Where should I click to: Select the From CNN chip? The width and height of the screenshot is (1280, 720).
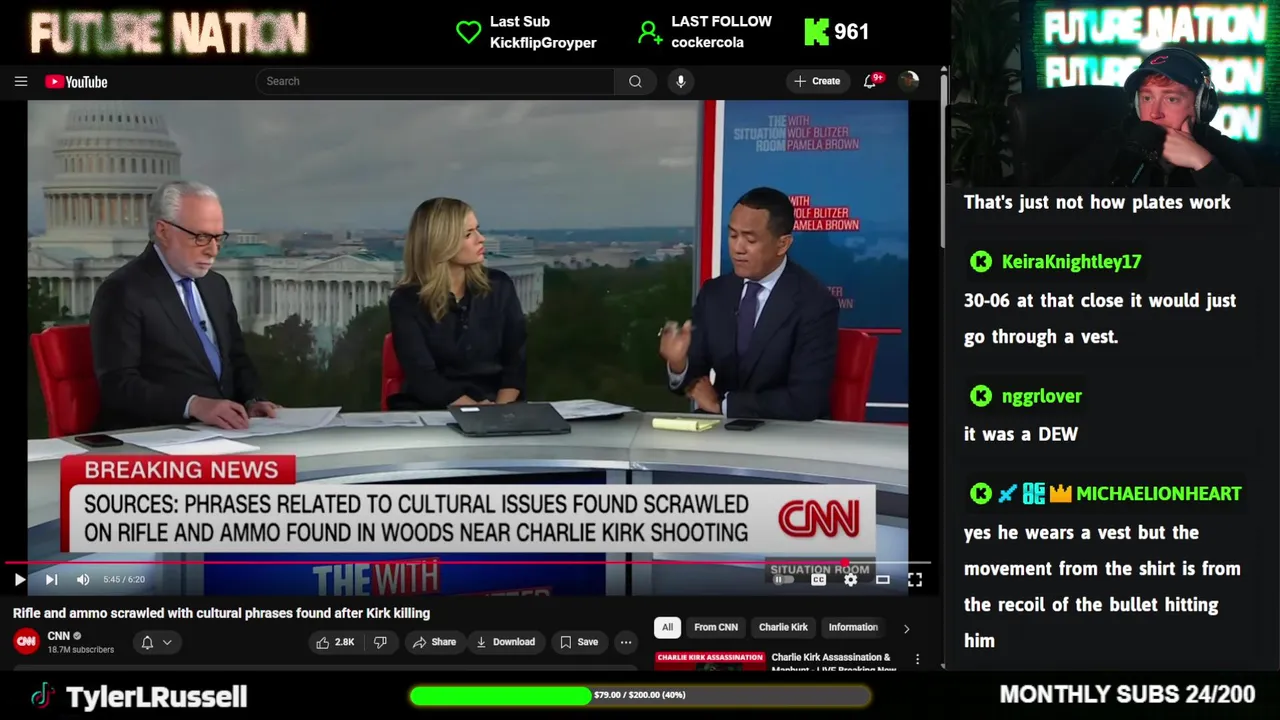[716, 627]
